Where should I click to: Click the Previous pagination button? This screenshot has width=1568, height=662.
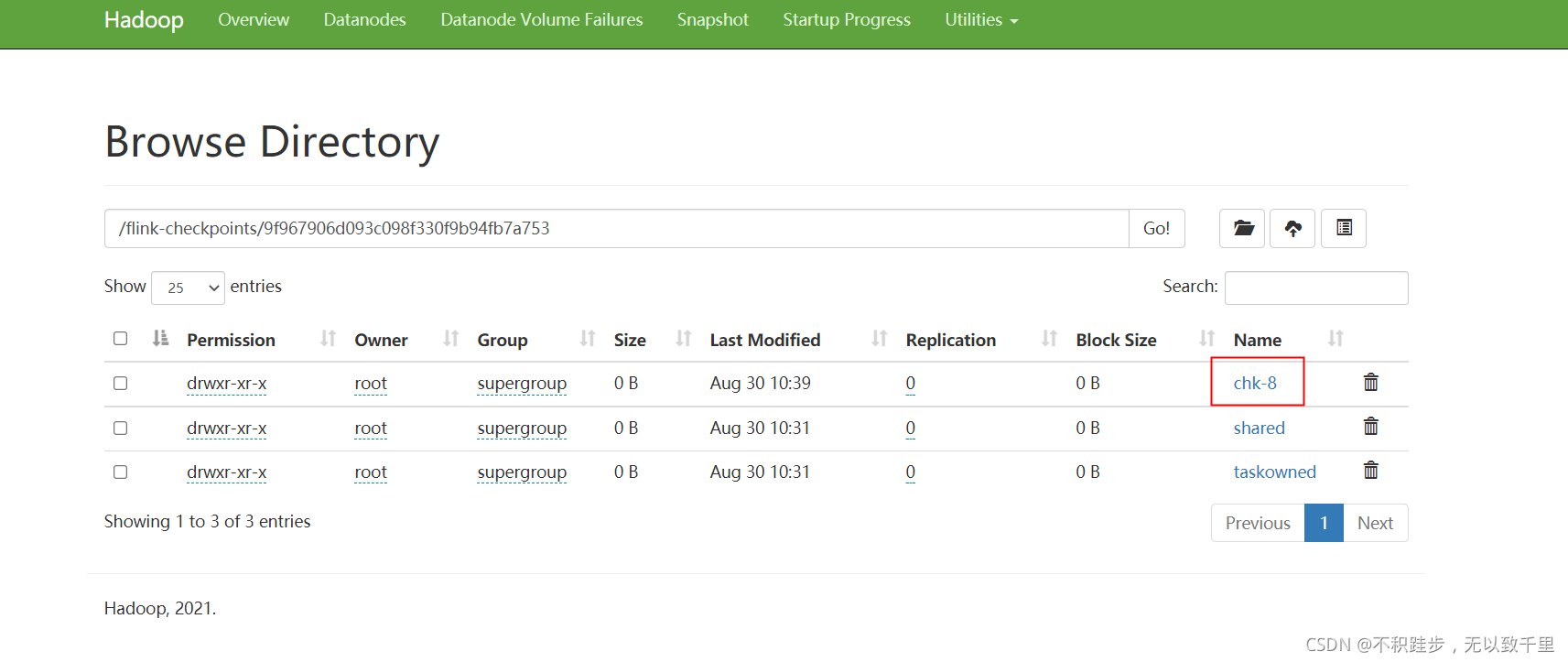[1258, 523]
